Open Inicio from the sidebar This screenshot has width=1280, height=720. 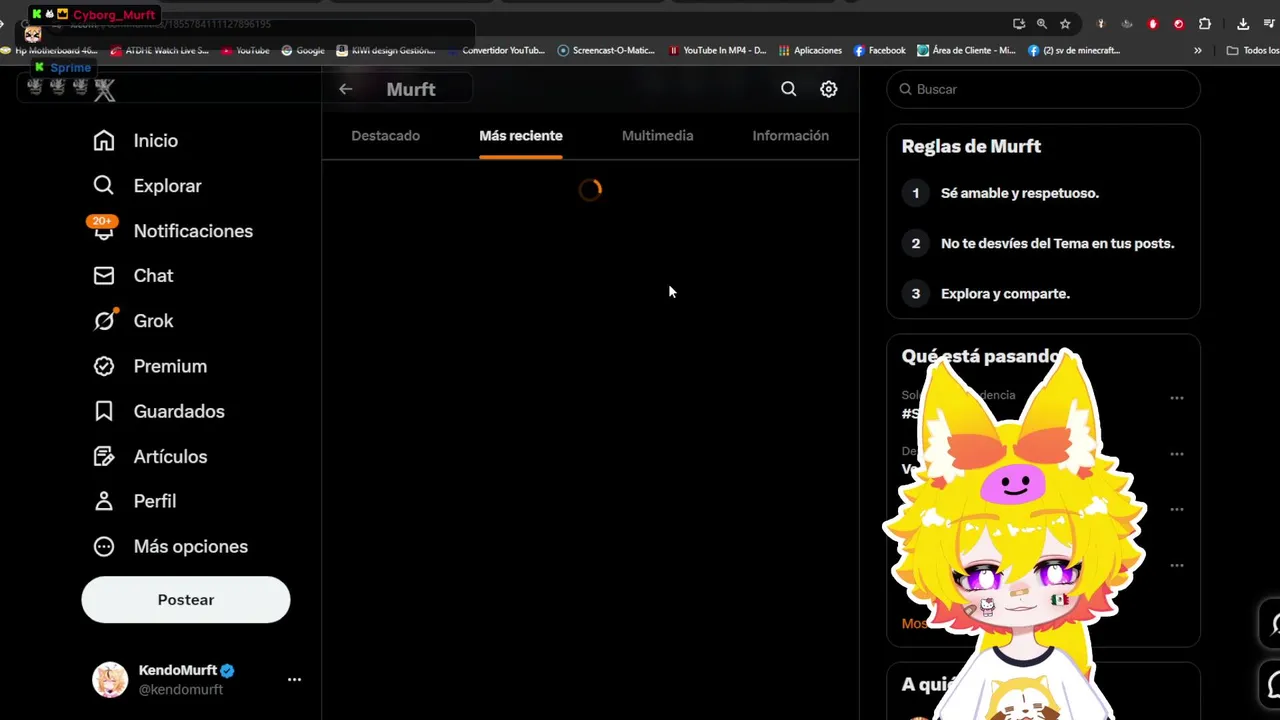[x=136, y=141]
